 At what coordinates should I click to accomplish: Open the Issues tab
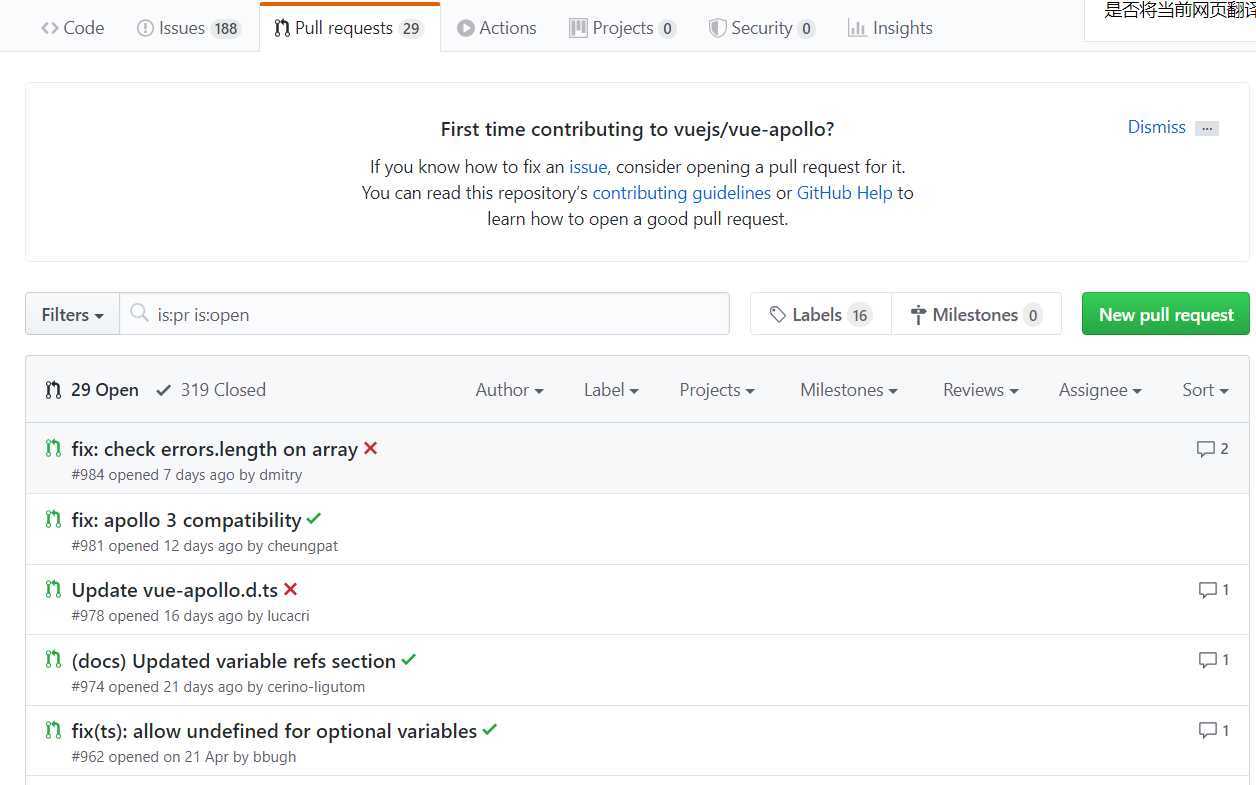tap(189, 28)
